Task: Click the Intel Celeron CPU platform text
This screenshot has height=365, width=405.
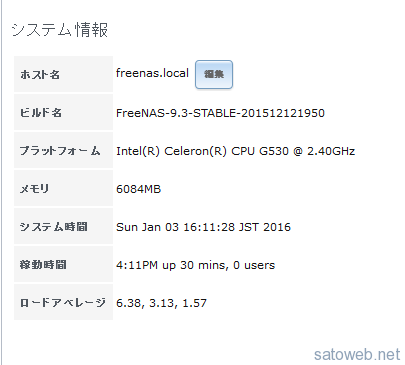Action: click(235, 151)
